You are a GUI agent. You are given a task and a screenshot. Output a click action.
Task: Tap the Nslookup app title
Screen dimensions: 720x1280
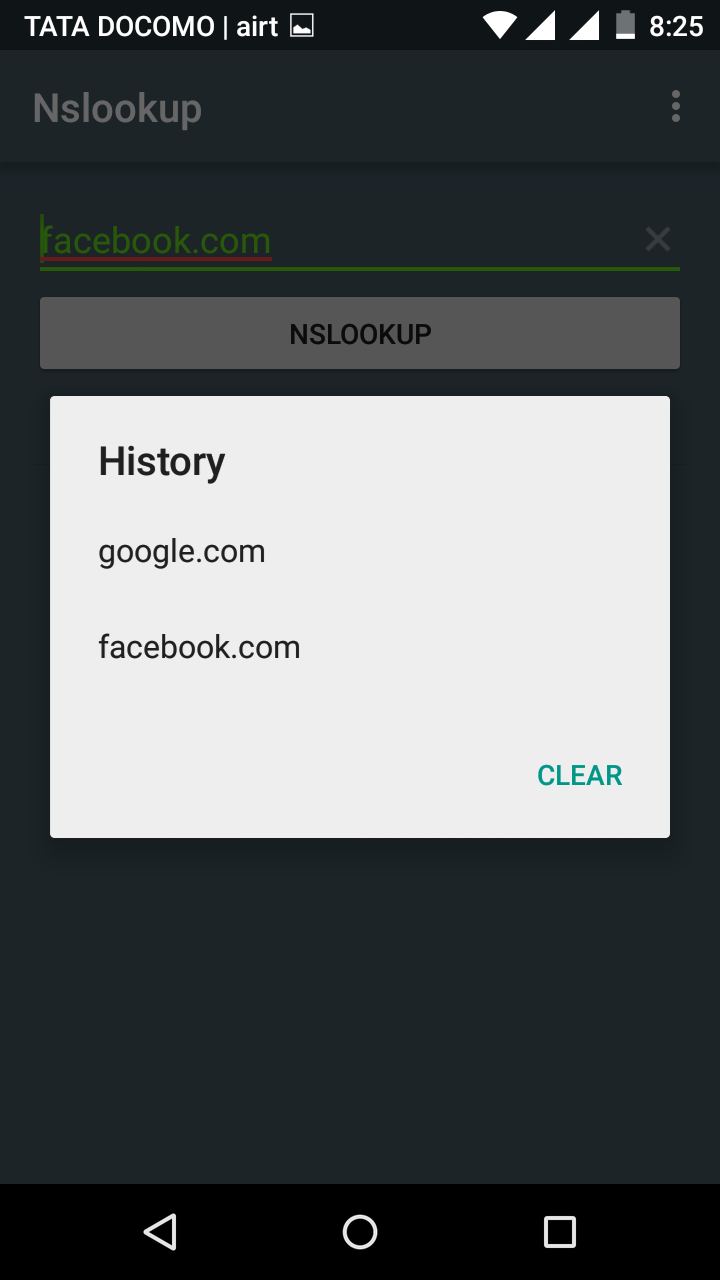[x=117, y=108]
